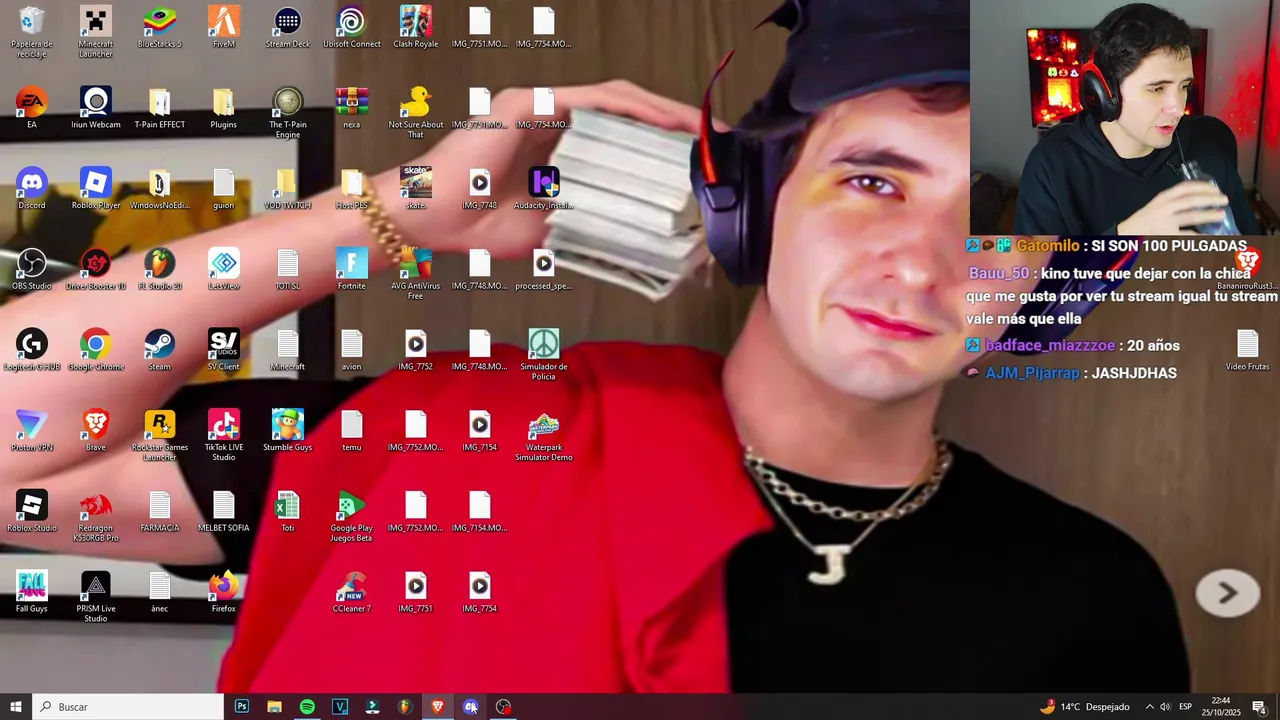Open the Discord desktop shortcut
The image size is (1280, 720).
click(32, 189)
